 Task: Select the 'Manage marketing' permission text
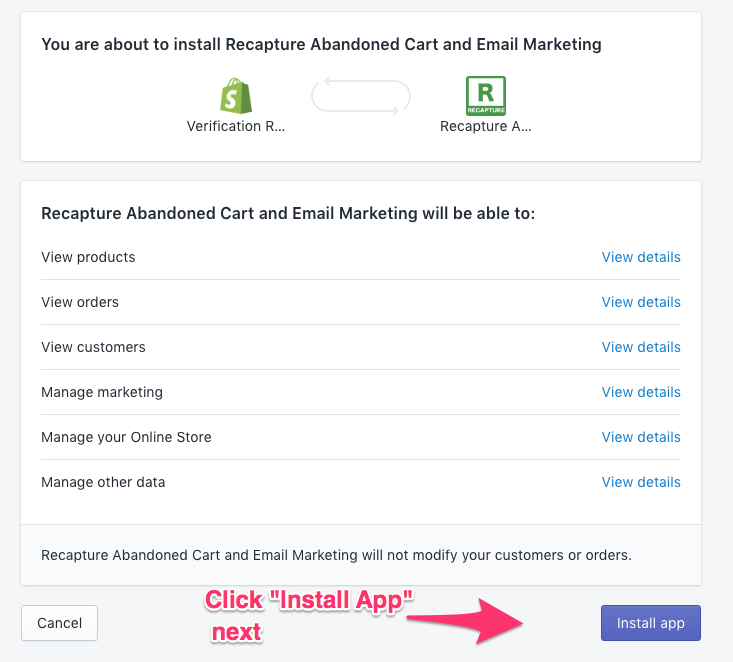(102, 392)
